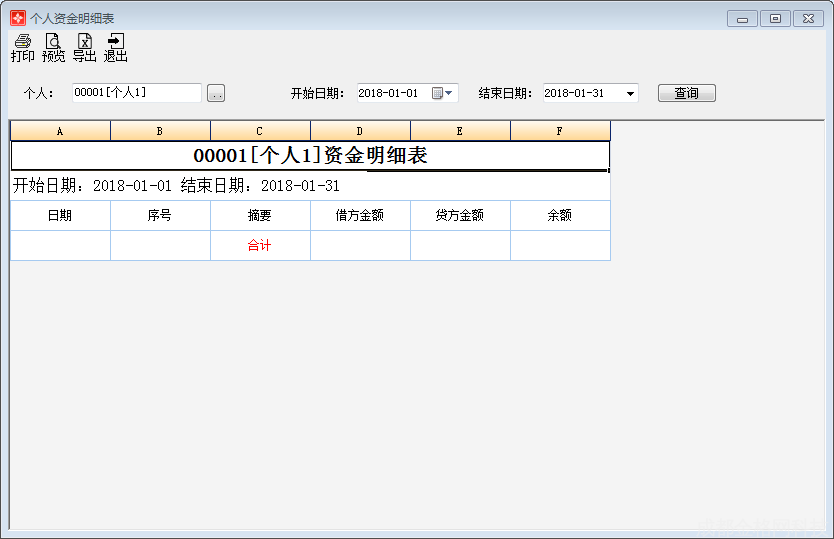834x539 pixels.
Task: Select column C header
Action: click(260, 131)
